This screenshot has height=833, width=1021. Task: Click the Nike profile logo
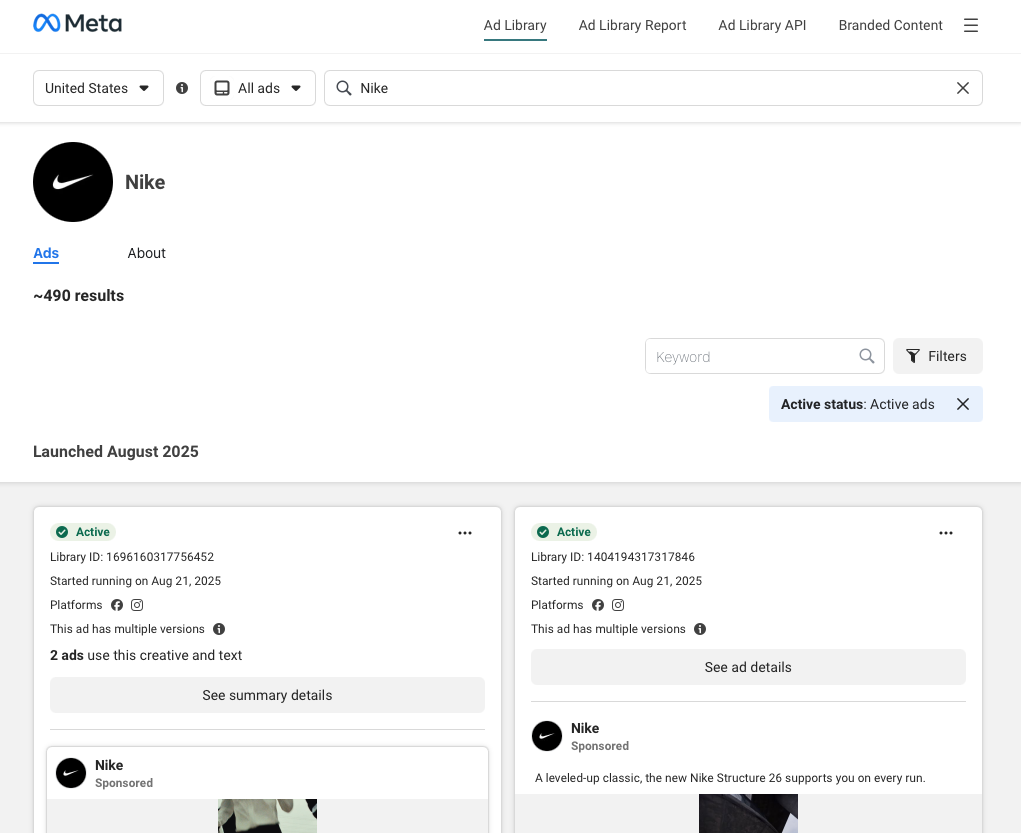[73, 182]
